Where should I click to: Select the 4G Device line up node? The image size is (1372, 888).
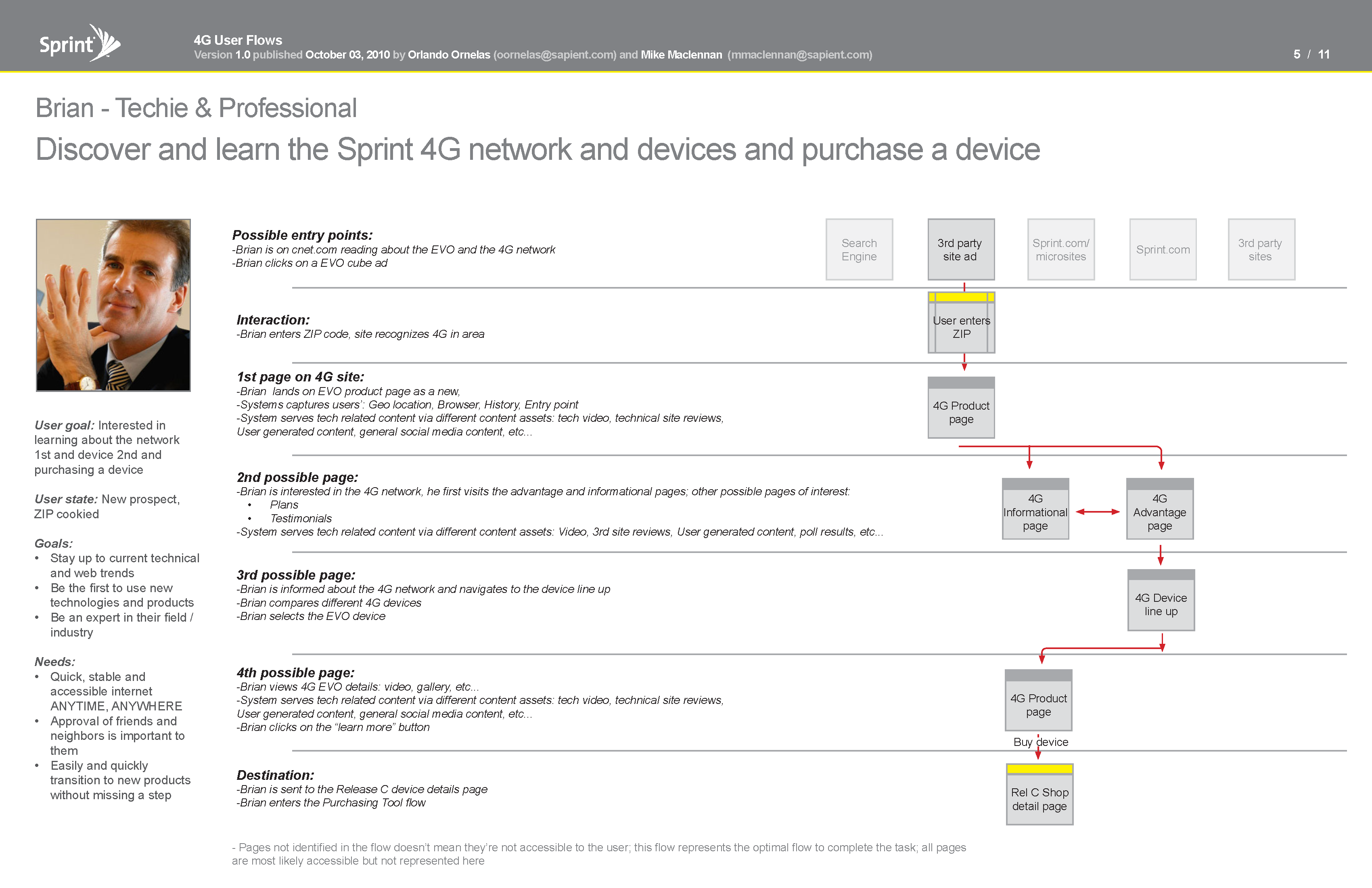(x=1161, y=604)
